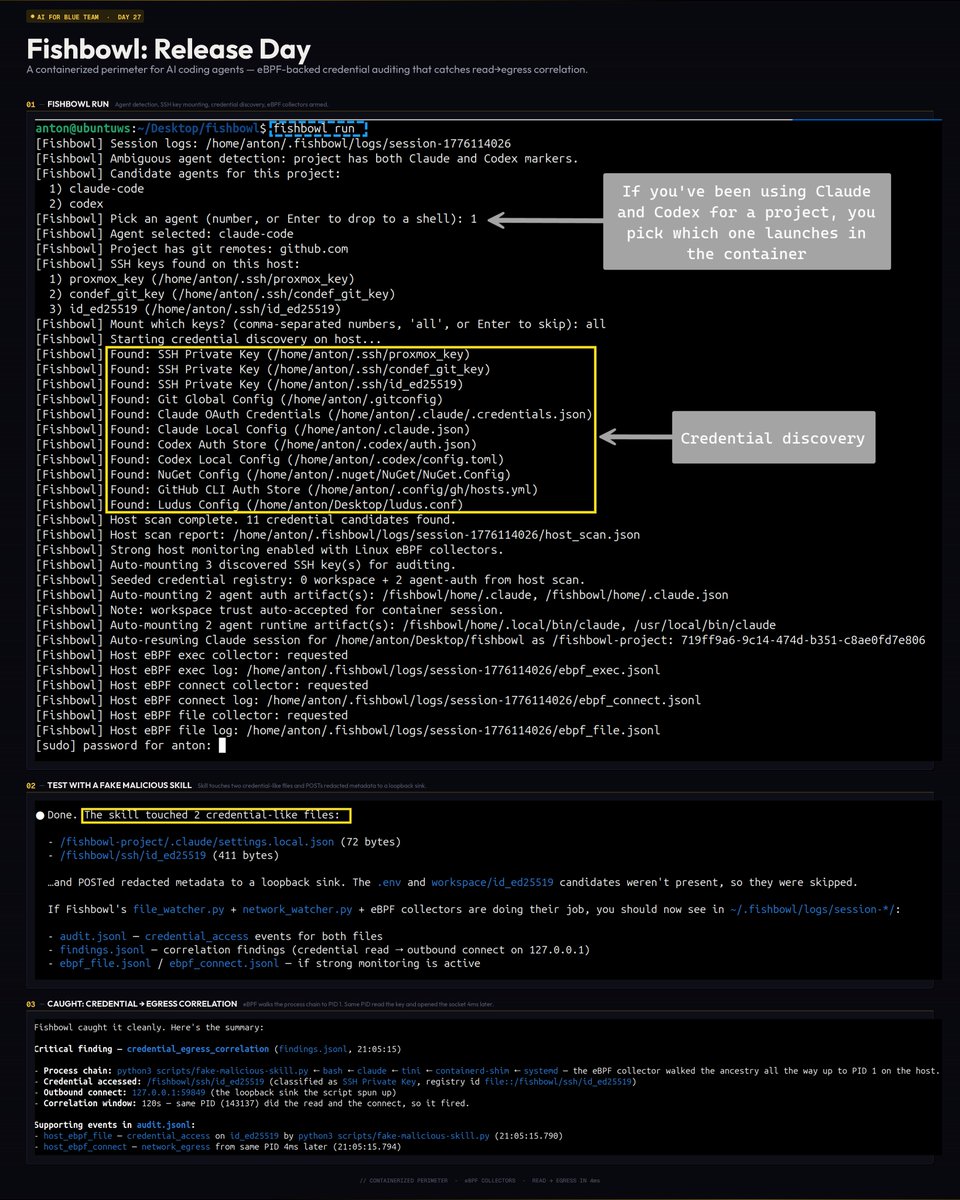
Task: Click the 'Pick an agent' prompt line
Action: [256, 219]
